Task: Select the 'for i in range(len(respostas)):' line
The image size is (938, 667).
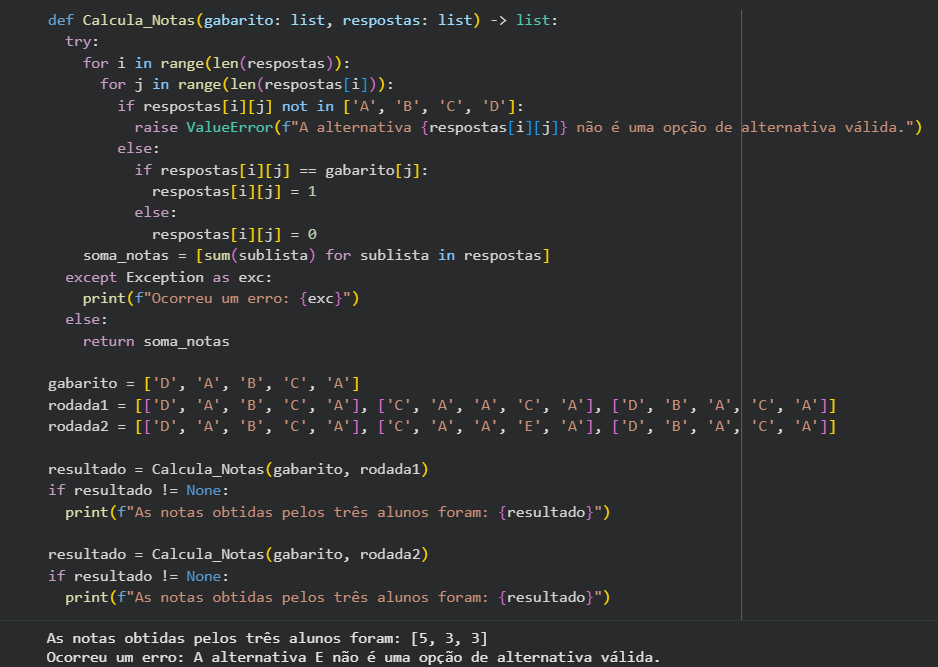Action: pyautogui.click(x=217, y=63)
